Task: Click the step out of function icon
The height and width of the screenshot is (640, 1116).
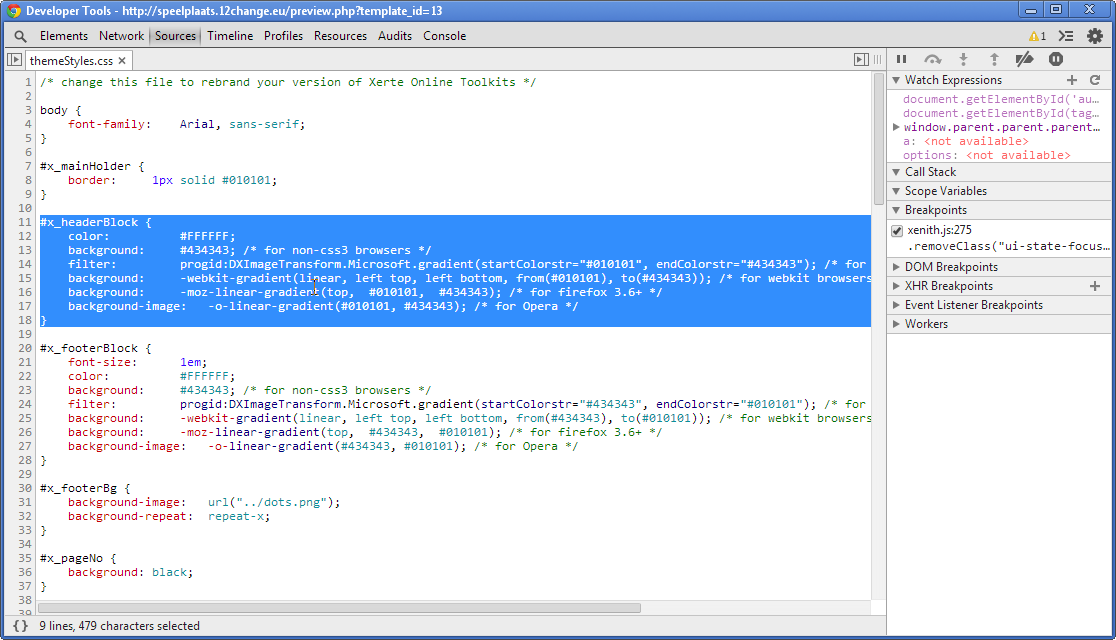Action: [994, 59]
